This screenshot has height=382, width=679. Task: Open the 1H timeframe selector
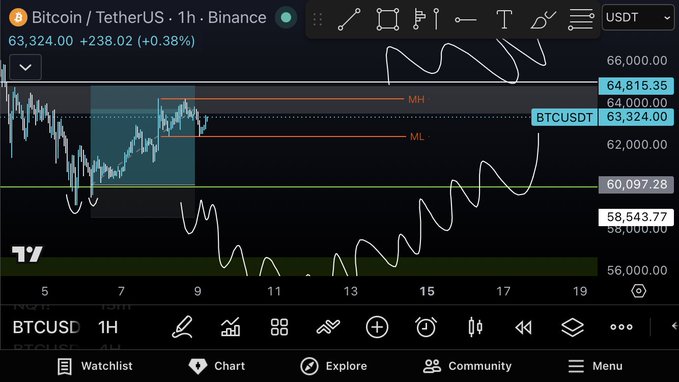(x=108, y=327)
